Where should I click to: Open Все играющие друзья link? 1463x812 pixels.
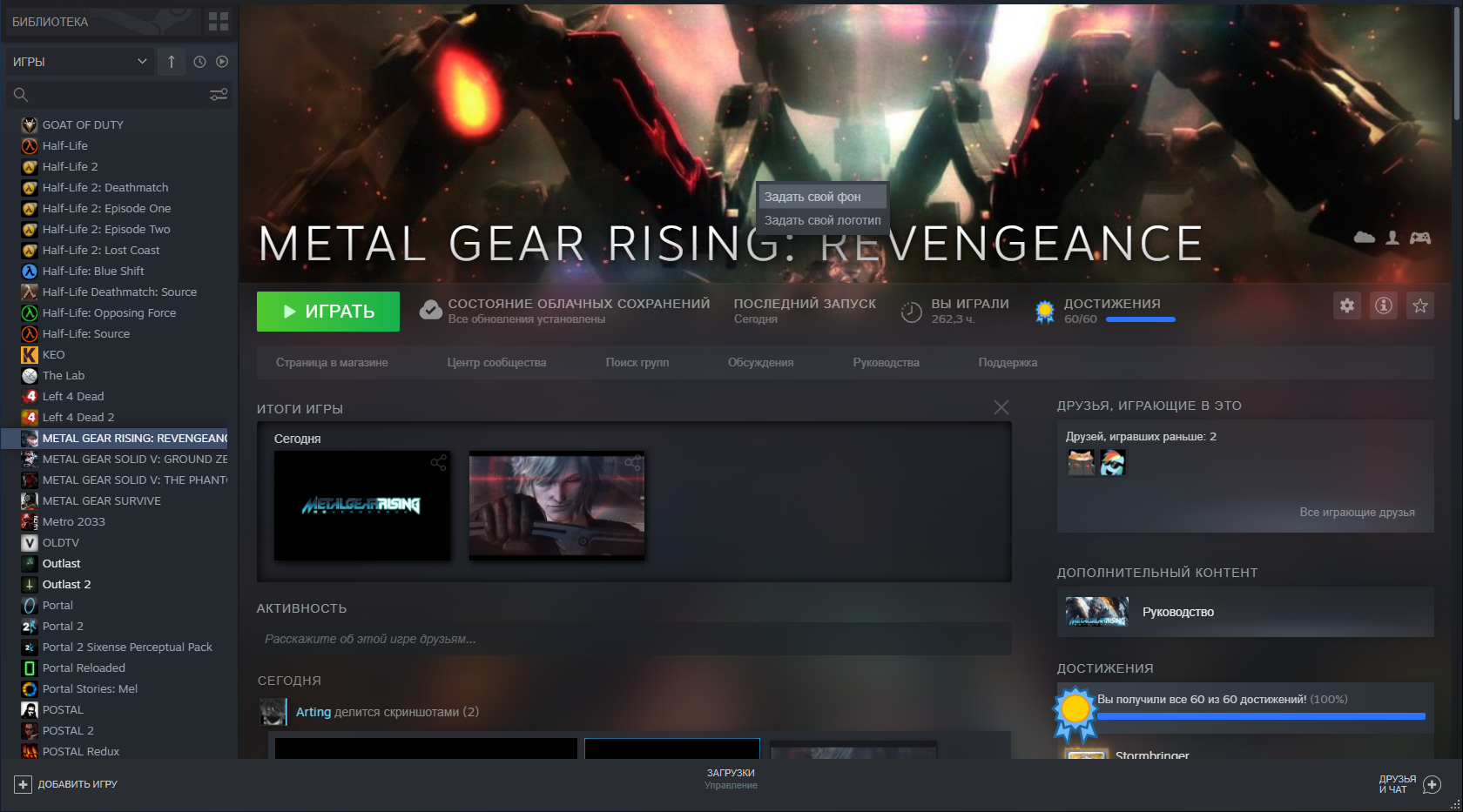(1357, 513)
